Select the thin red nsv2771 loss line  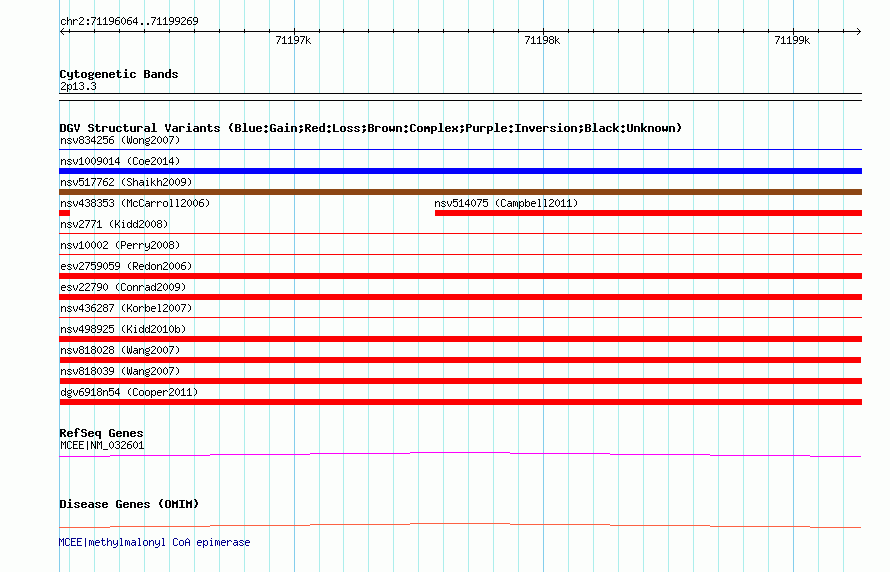point(460,233)
